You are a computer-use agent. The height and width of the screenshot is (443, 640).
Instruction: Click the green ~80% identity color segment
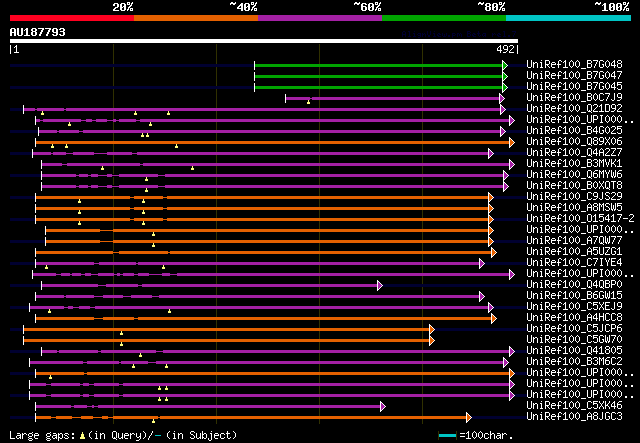coord(444,18)
